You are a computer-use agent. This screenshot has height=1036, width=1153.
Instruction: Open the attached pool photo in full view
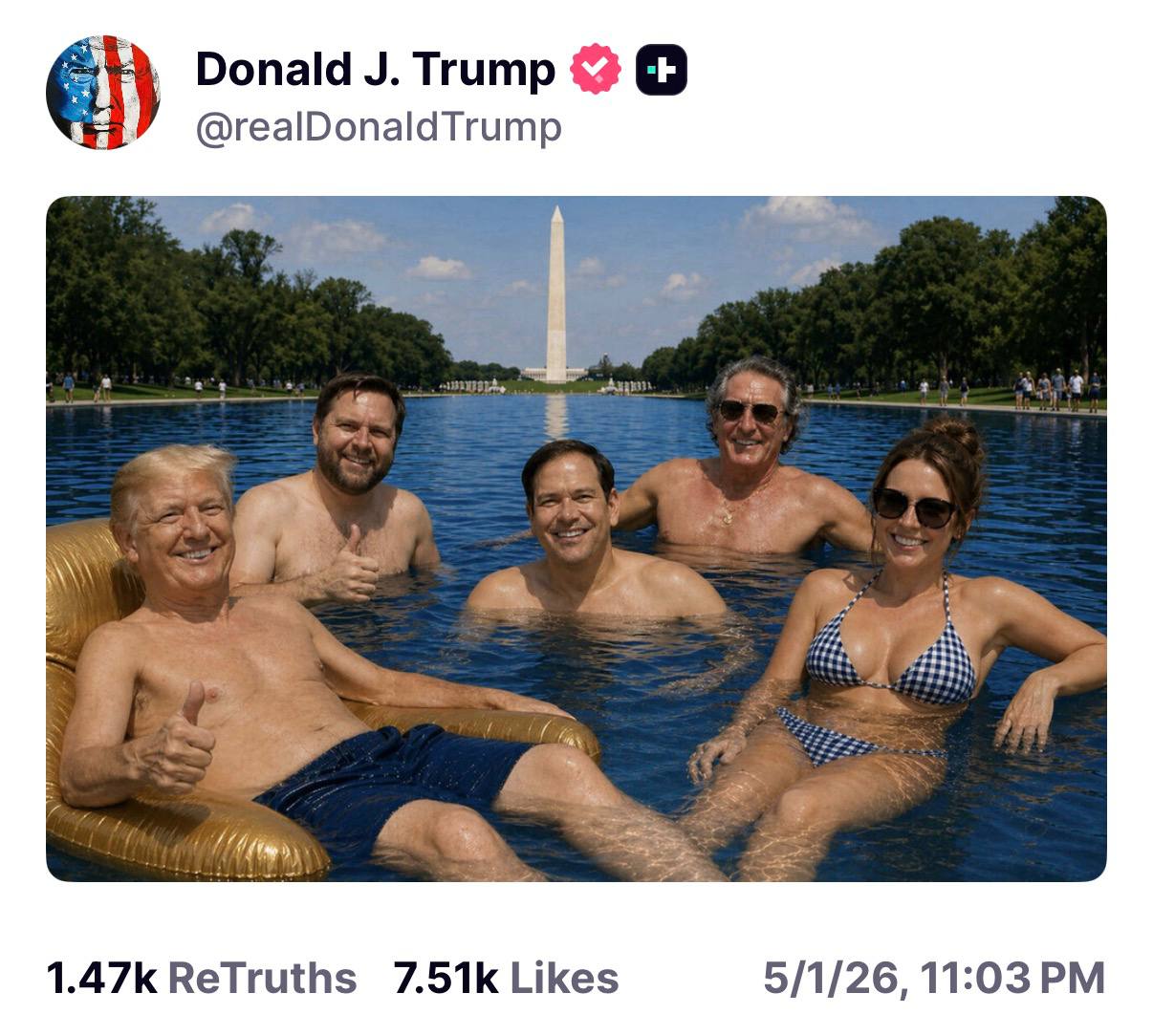(576, 539)
